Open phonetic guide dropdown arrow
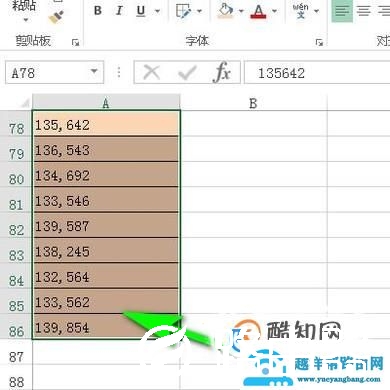This screenshot has width=390, height=390. coord(316,11)
